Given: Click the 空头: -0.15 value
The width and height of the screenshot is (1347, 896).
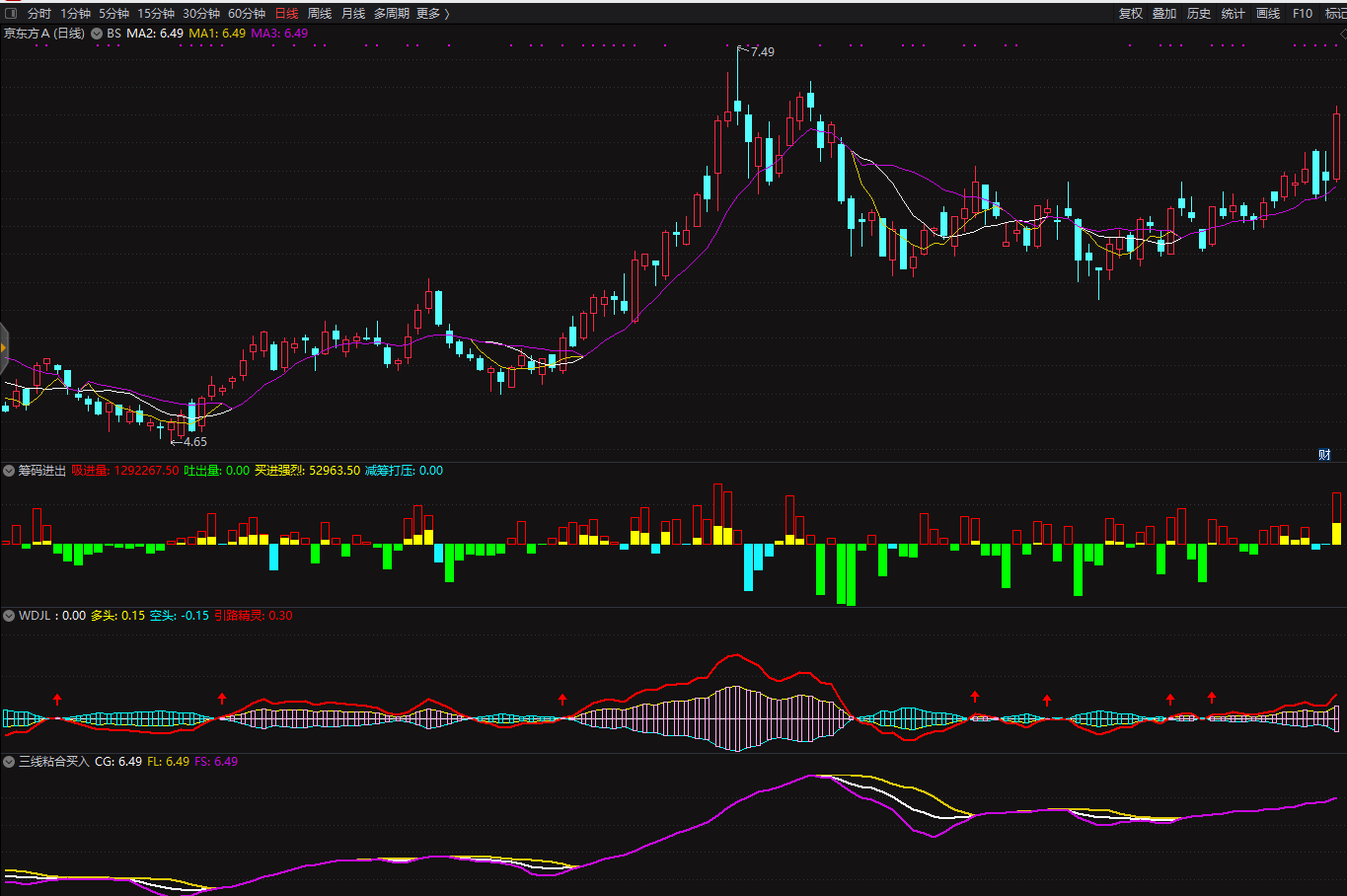Looking at the screenshot, I should click(180, 616).
